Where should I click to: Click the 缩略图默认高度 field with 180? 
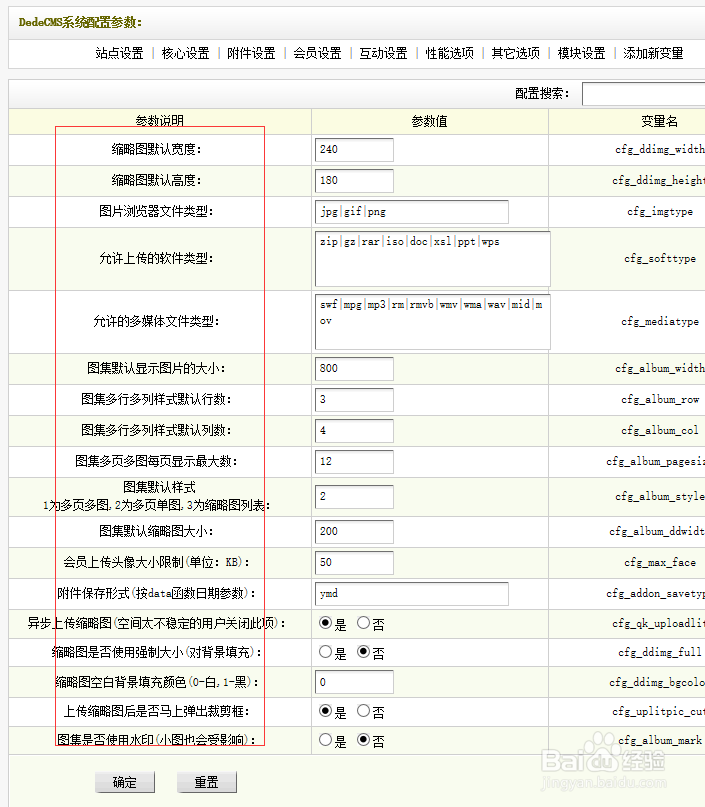pyautogui.click(x=354, y=181)
